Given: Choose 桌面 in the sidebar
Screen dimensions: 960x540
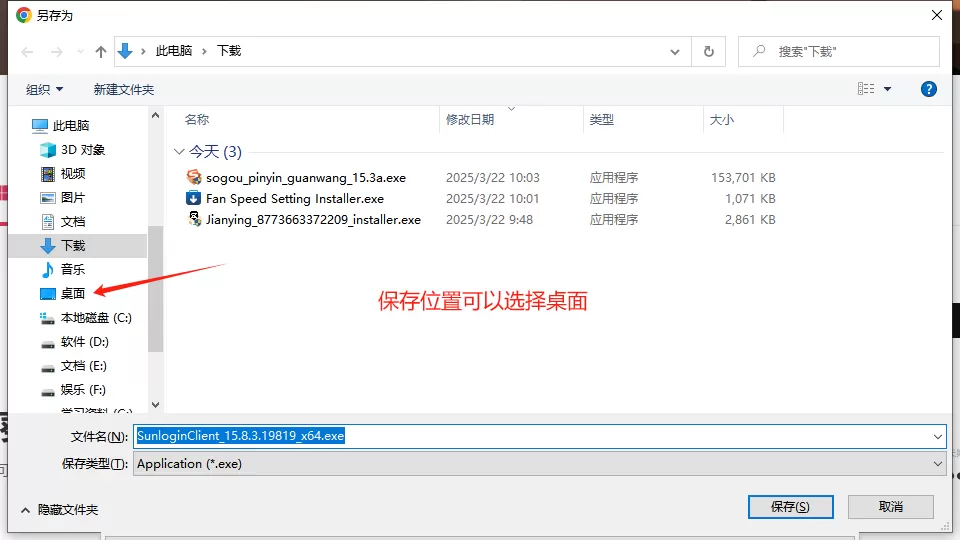Looking at the screenshot, I should [x=72, y=293].
